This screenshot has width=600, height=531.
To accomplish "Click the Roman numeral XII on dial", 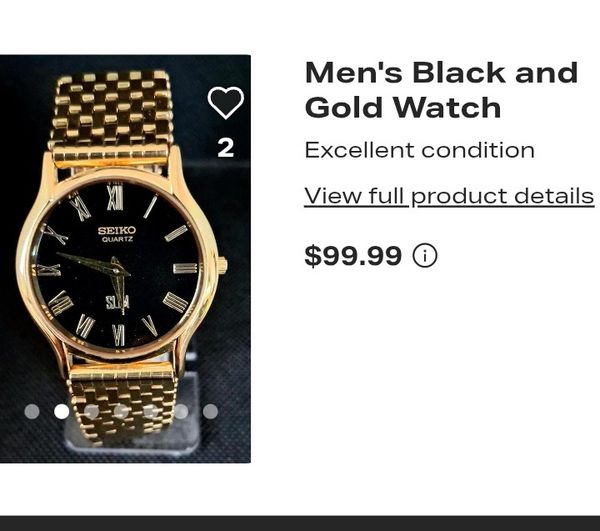I will pos(115,197).
